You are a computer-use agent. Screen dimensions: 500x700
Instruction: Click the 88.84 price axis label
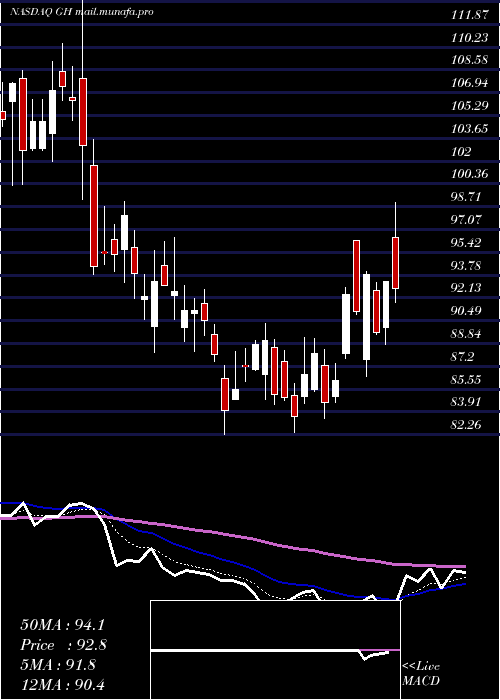(467, 334)
